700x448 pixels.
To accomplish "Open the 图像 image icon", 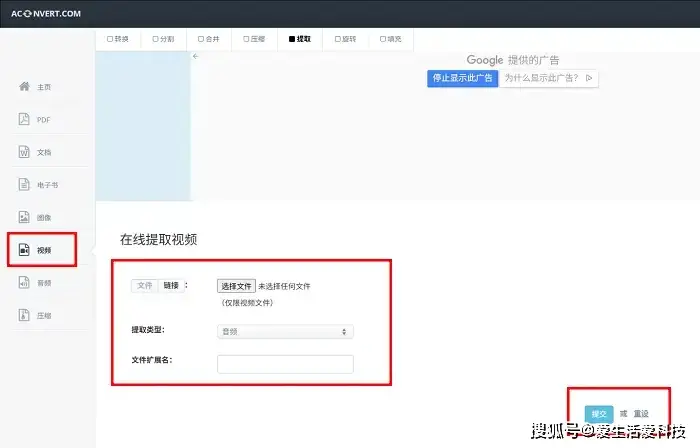I will point(24,217).
